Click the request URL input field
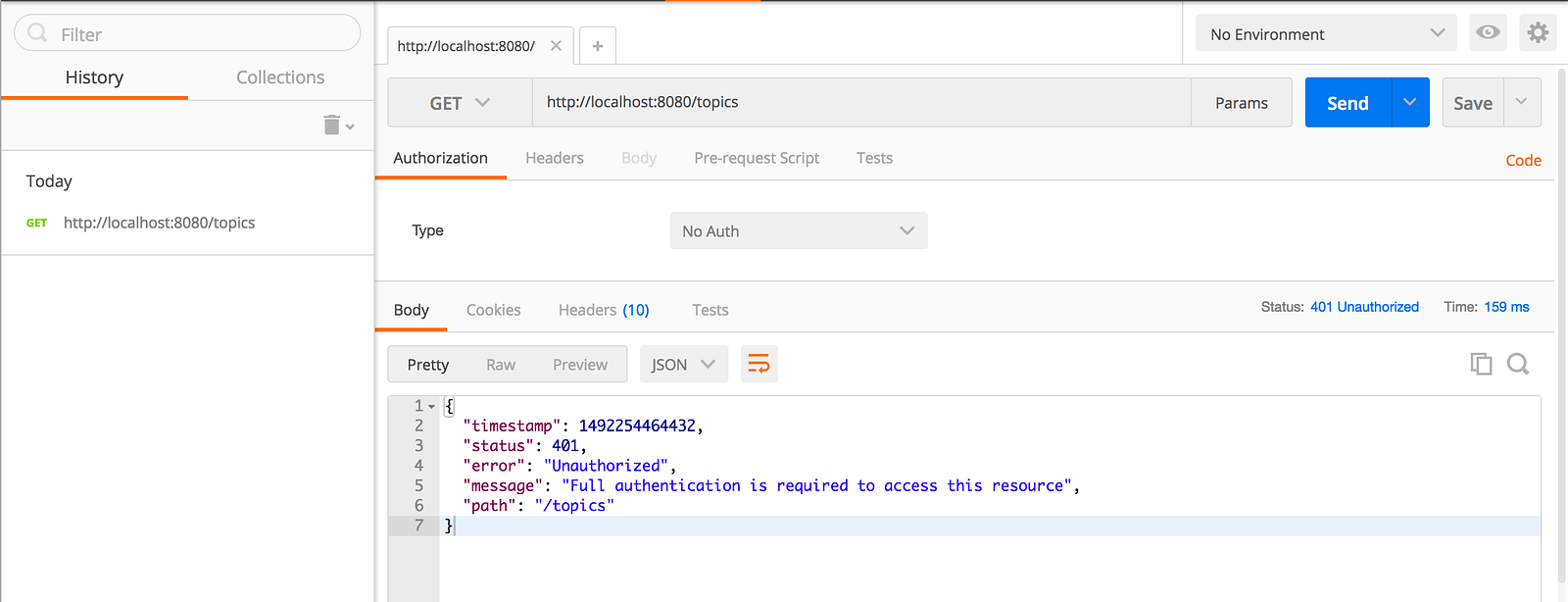This screenshot has width=1568, height=602. pos(861,102)
